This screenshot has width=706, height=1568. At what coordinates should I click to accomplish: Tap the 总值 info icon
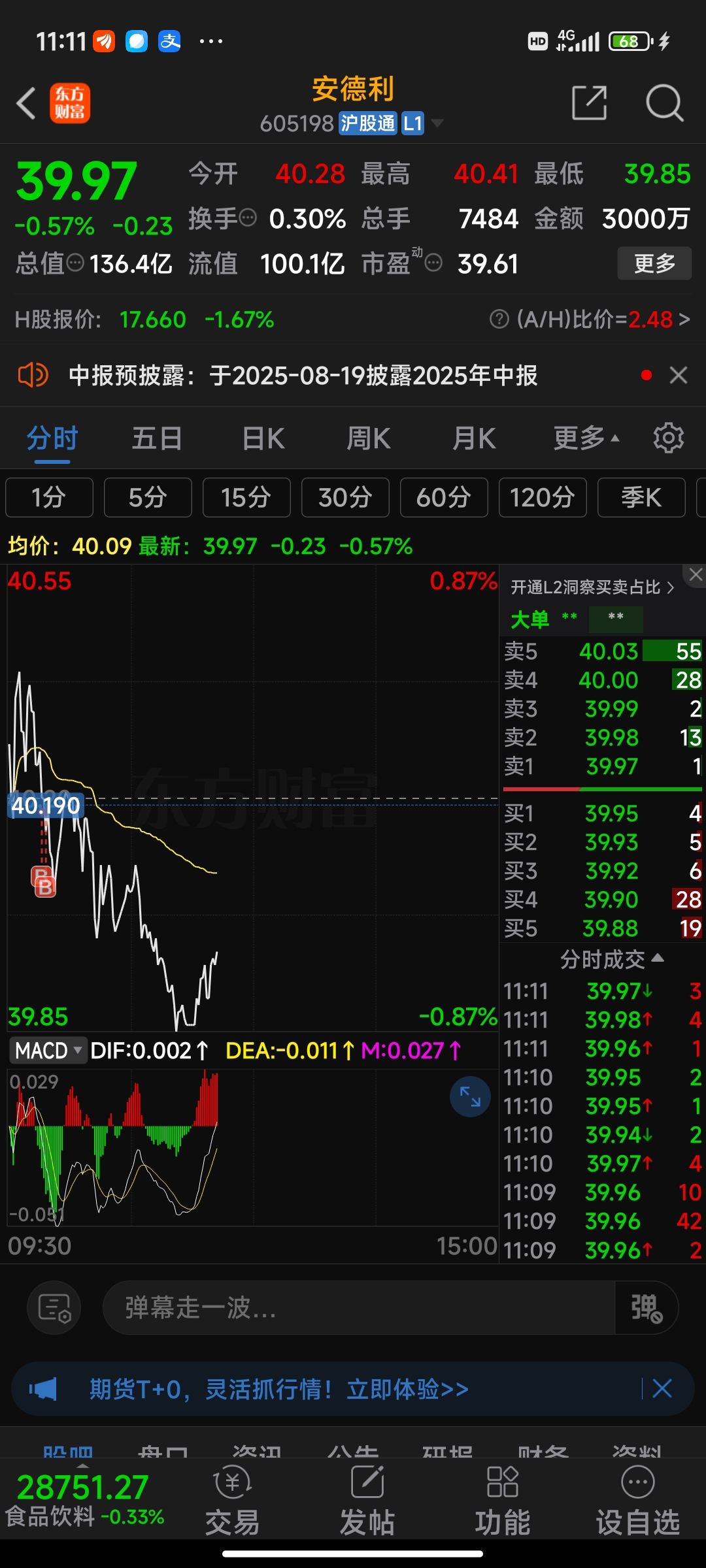point(76,263)
